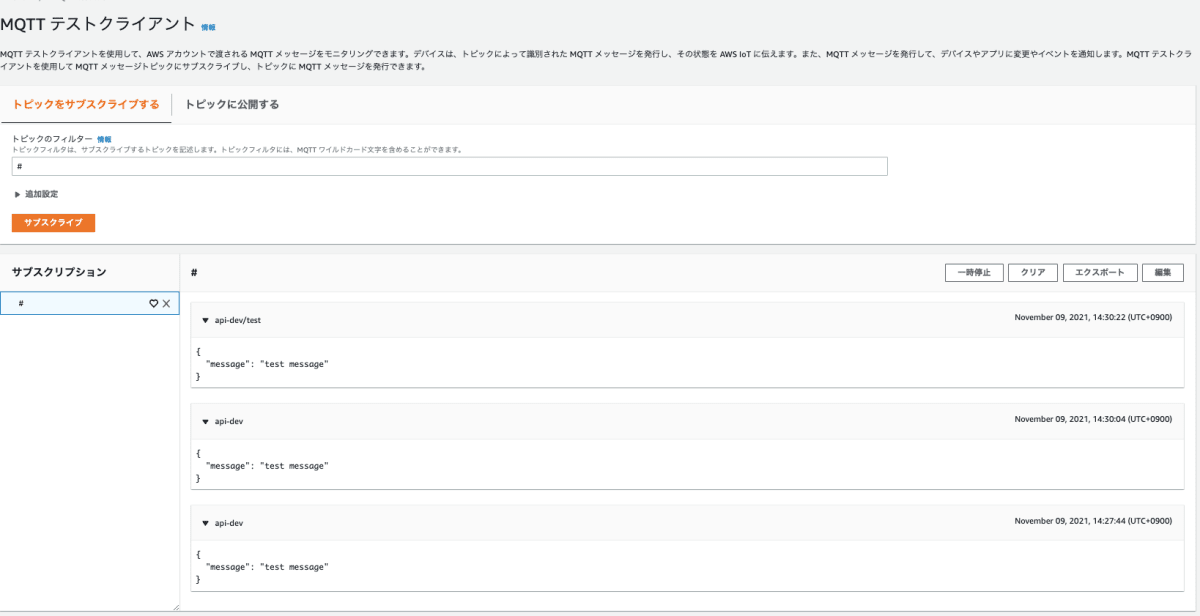1200x616 pixels.
Task: Focus the topic filter input field
Action: click(450, 166)
